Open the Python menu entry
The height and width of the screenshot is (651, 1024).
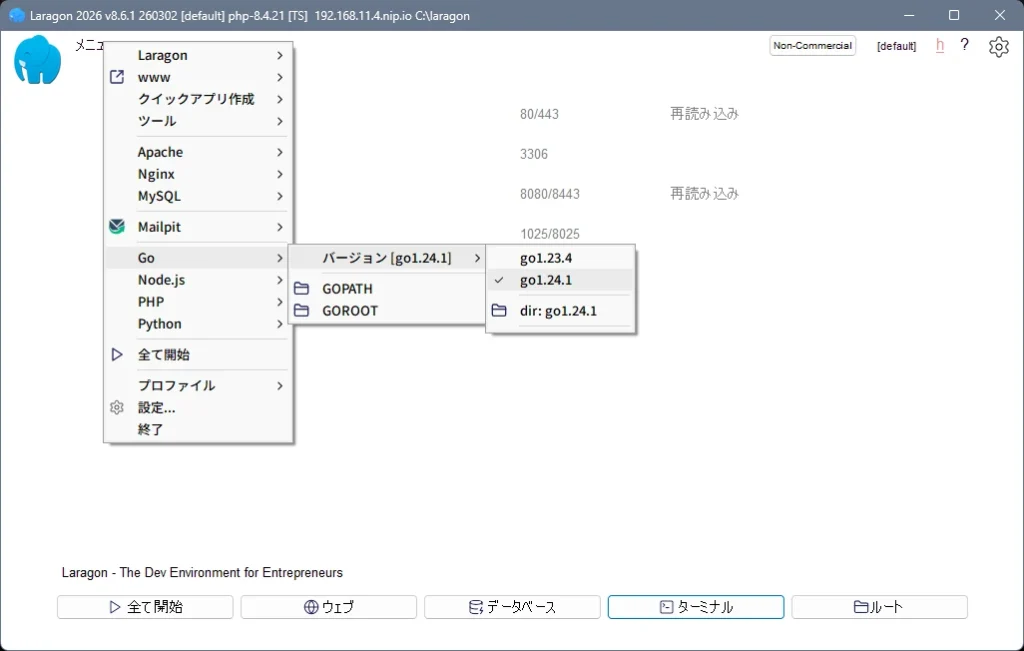[x=197, y=324]
